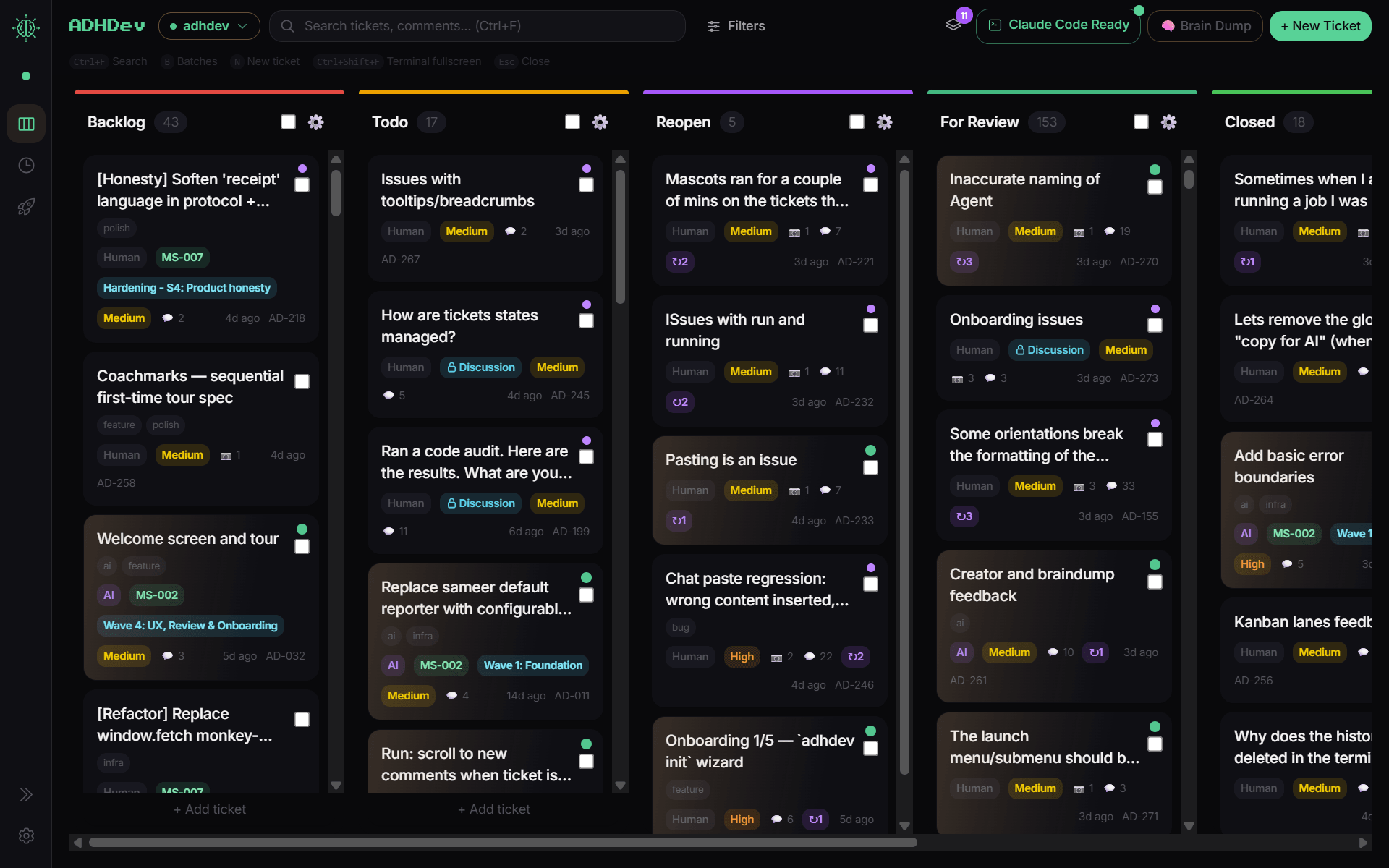Image resolution: width=1389 pixels, height=868 pixels.
Task: Click attachment icon on Onboarding issues card
Action: pyautogui.click(x=957, y=379)
